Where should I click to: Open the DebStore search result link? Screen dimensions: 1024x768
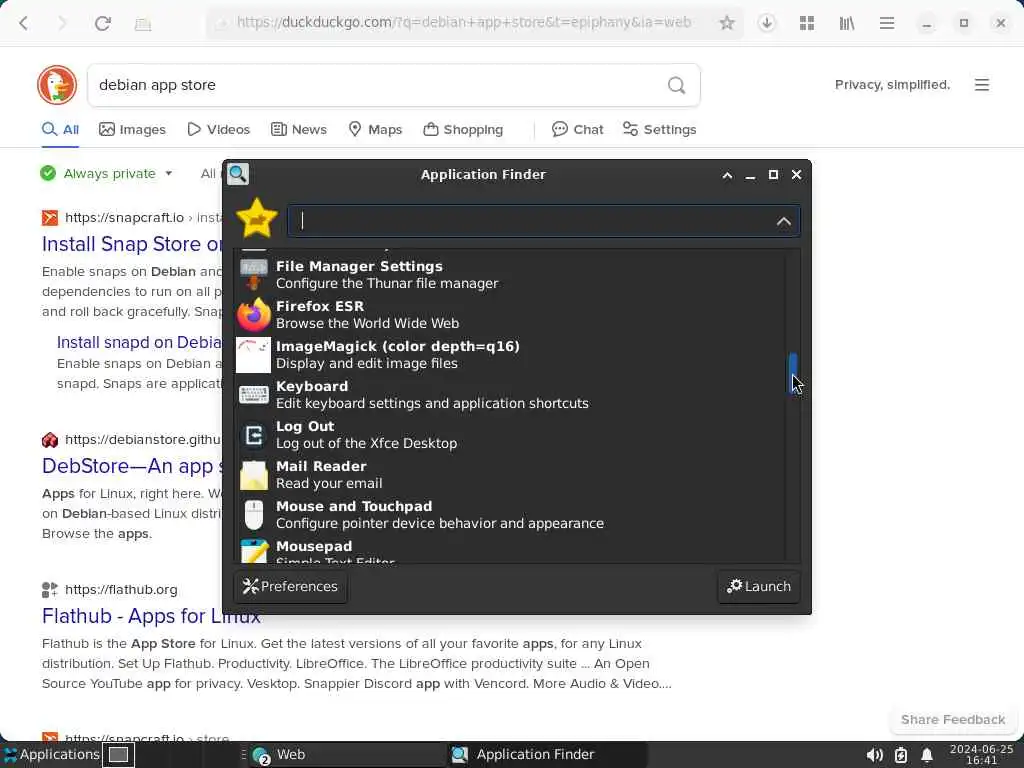(132, 466)
